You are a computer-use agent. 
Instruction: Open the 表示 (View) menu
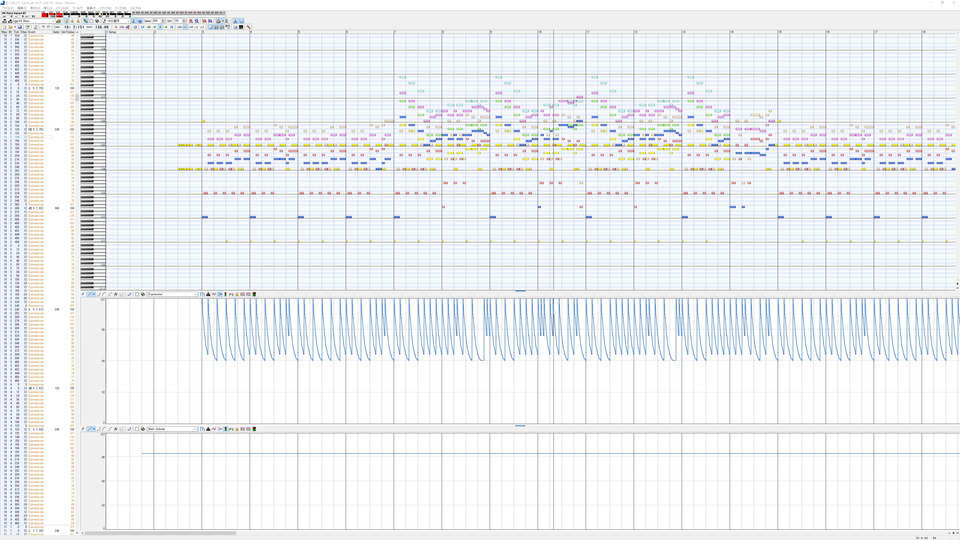(x=35, y=8)
